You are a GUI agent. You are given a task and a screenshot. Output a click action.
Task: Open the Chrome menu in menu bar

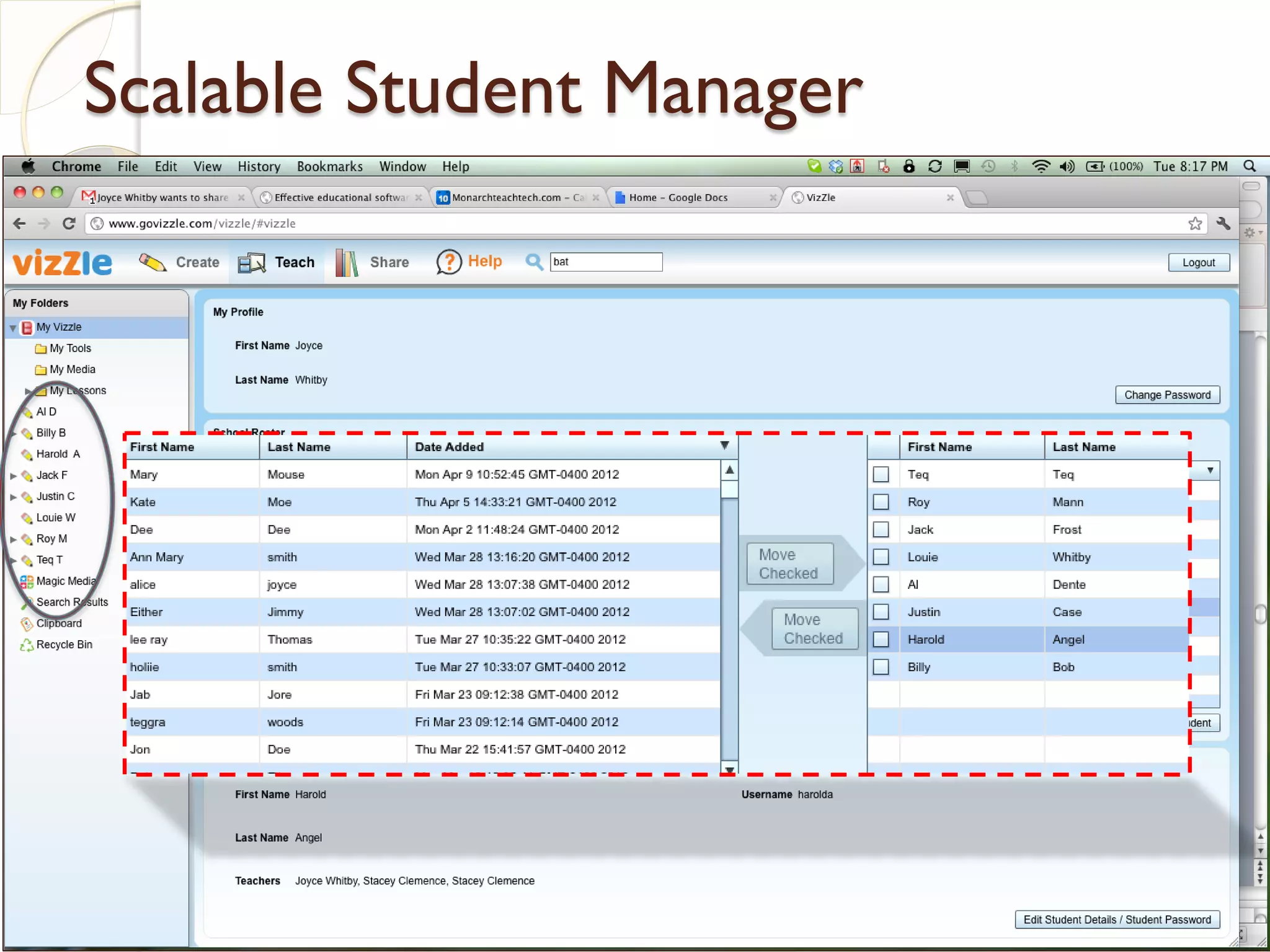(x=76, y=166)
